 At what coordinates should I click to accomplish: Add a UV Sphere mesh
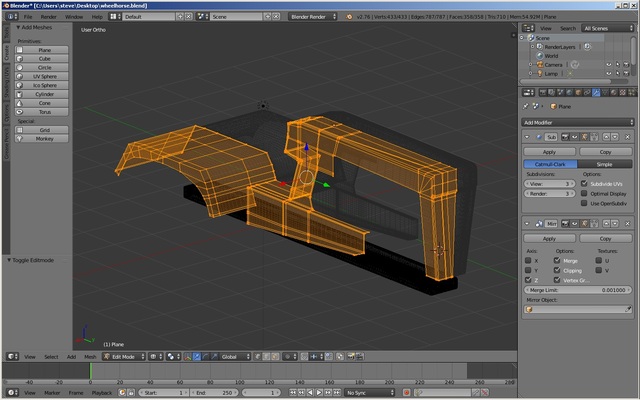tap(44, 76)
